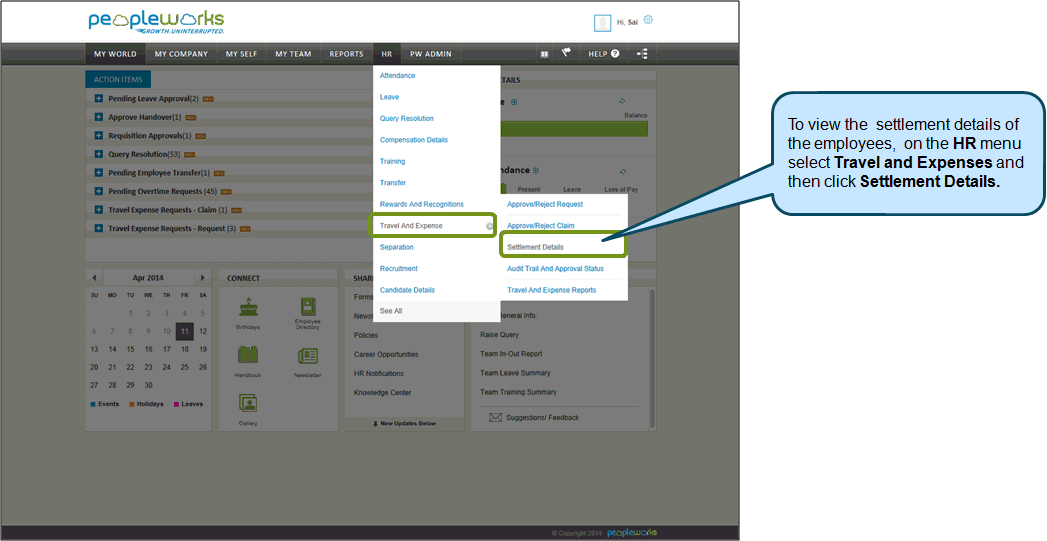Screen dimensions: 1047x541
Task: Click the peopleworks logo
Action: pos(156,22)
